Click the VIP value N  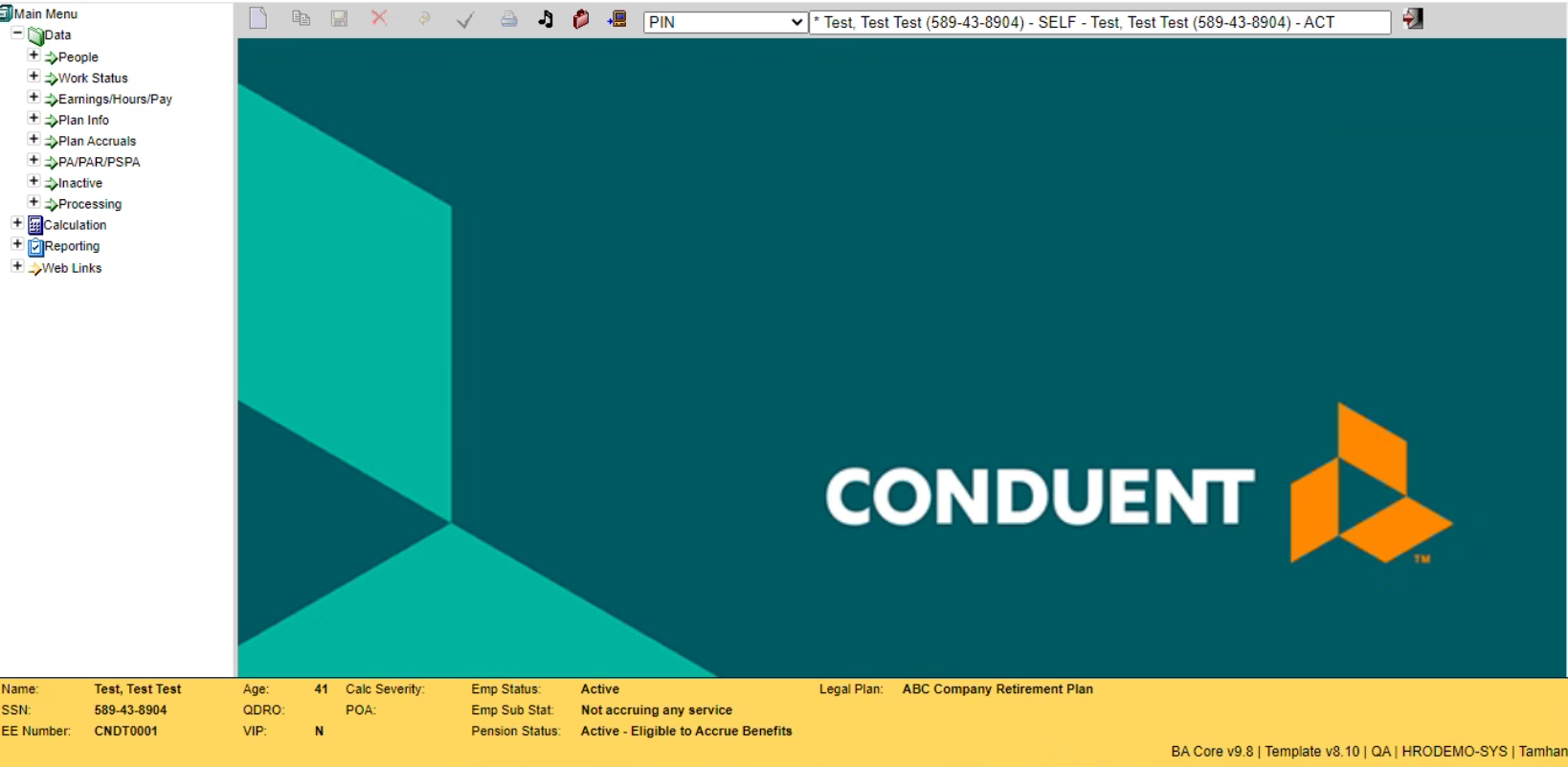point(319,732)
